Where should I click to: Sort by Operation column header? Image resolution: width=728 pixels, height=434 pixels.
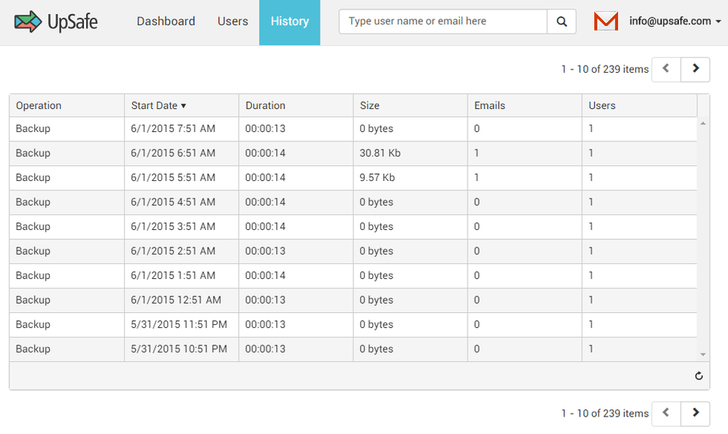coord(39,106)
